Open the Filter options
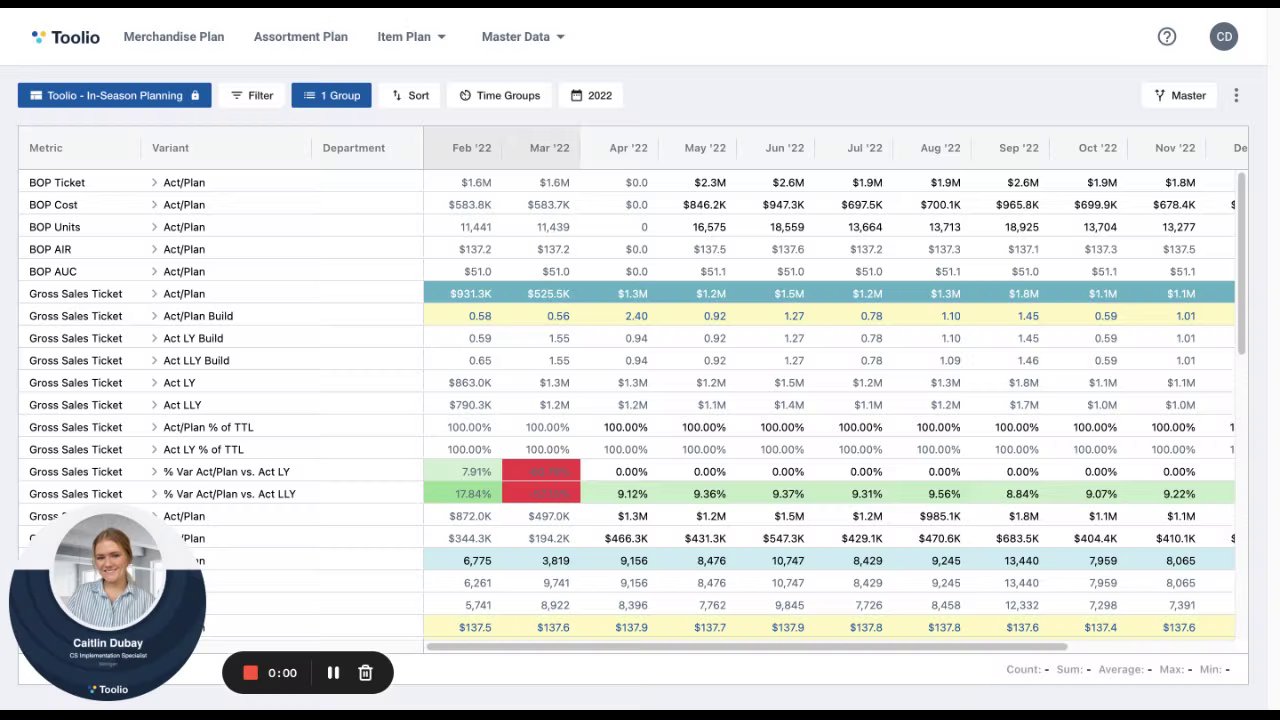This screenshot has height=720, width=1280. 252,95
